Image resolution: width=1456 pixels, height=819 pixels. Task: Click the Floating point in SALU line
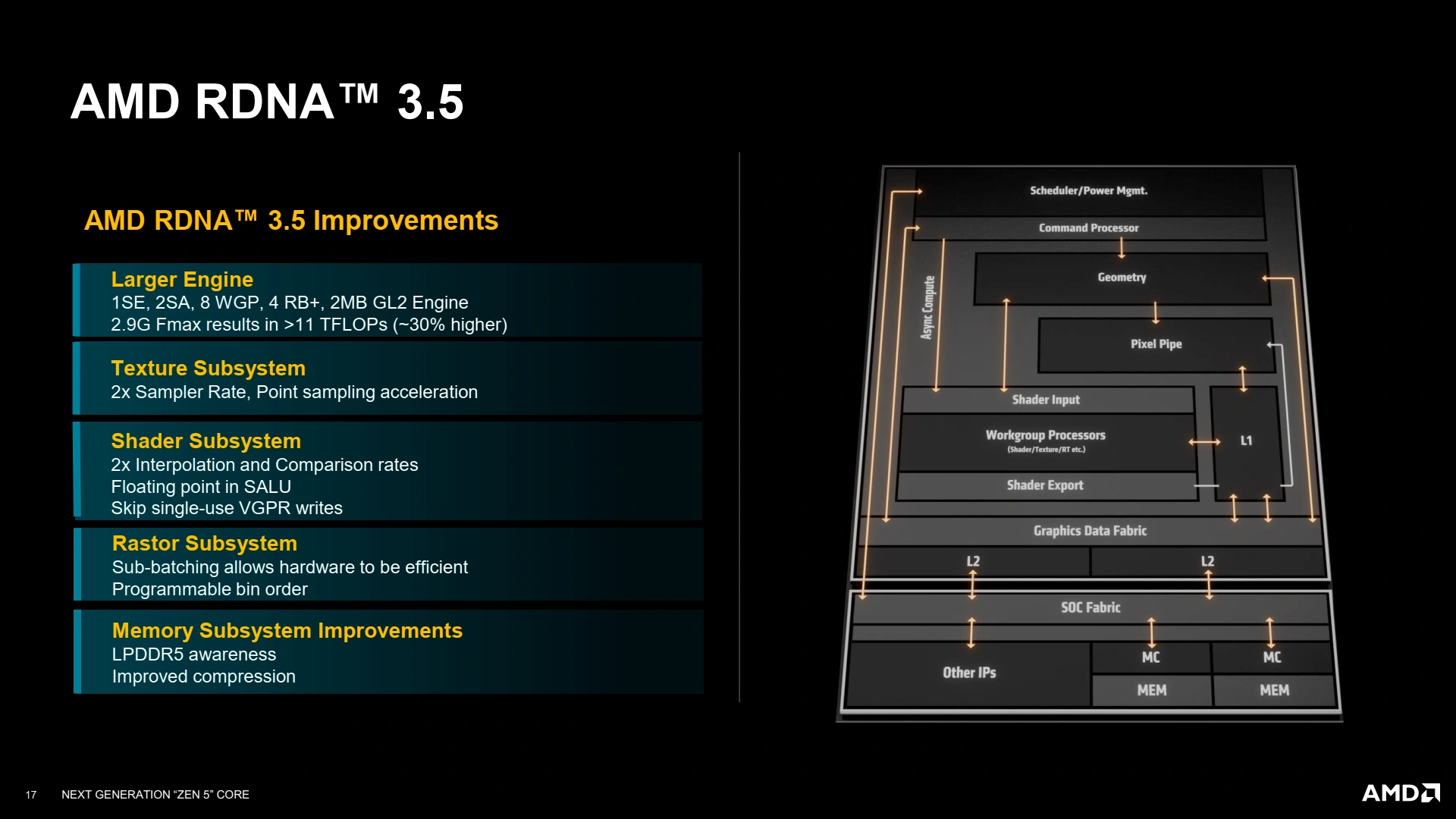click(201, 487)
